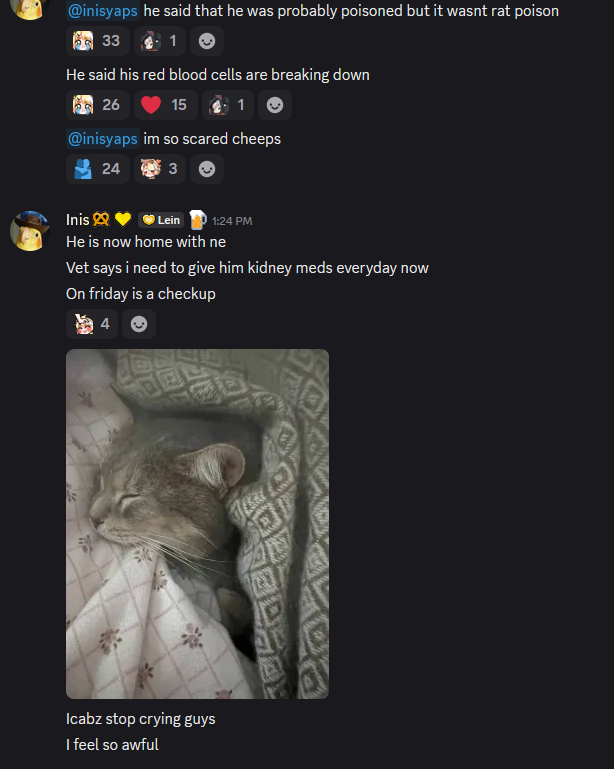The image size is (614, 769).
Task: Toggle the crying emoji reaction with 33
Action: (x=98, y=41)
